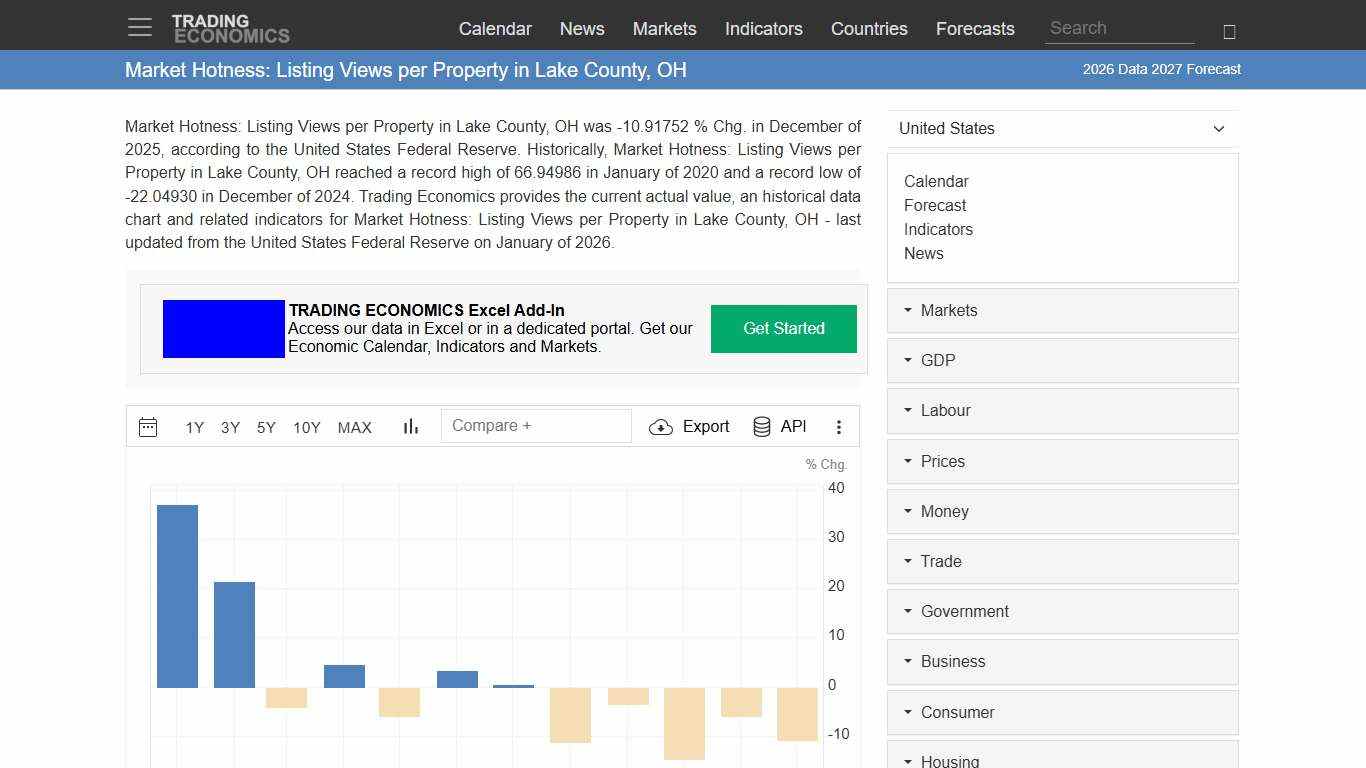Open the United States country dropdown
The image size is (1366, 768).
[x=1062, y=128]
